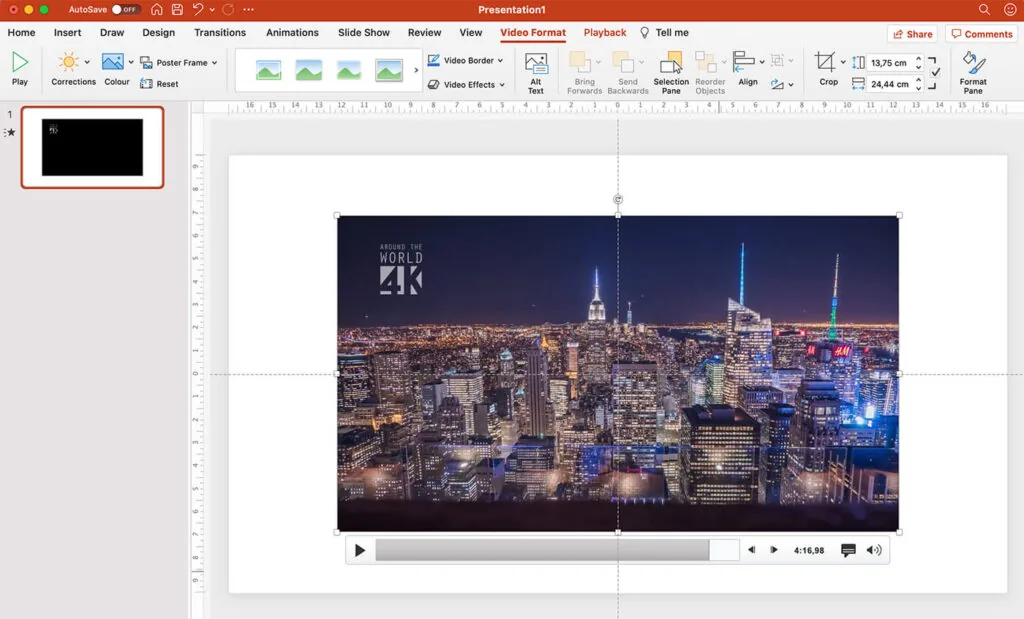Decrease the video width with stepper down
The height and width of the screenshot is (619, 1024).
tap(919, 88)
